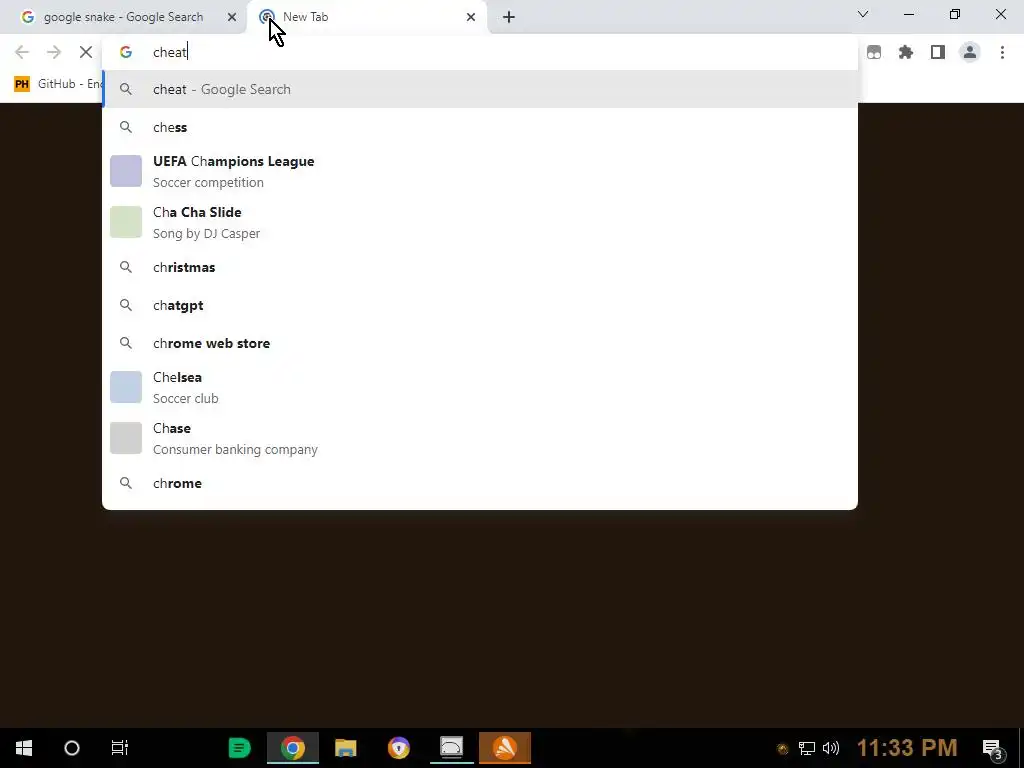Close the google snake search tab

coord(232,17)
